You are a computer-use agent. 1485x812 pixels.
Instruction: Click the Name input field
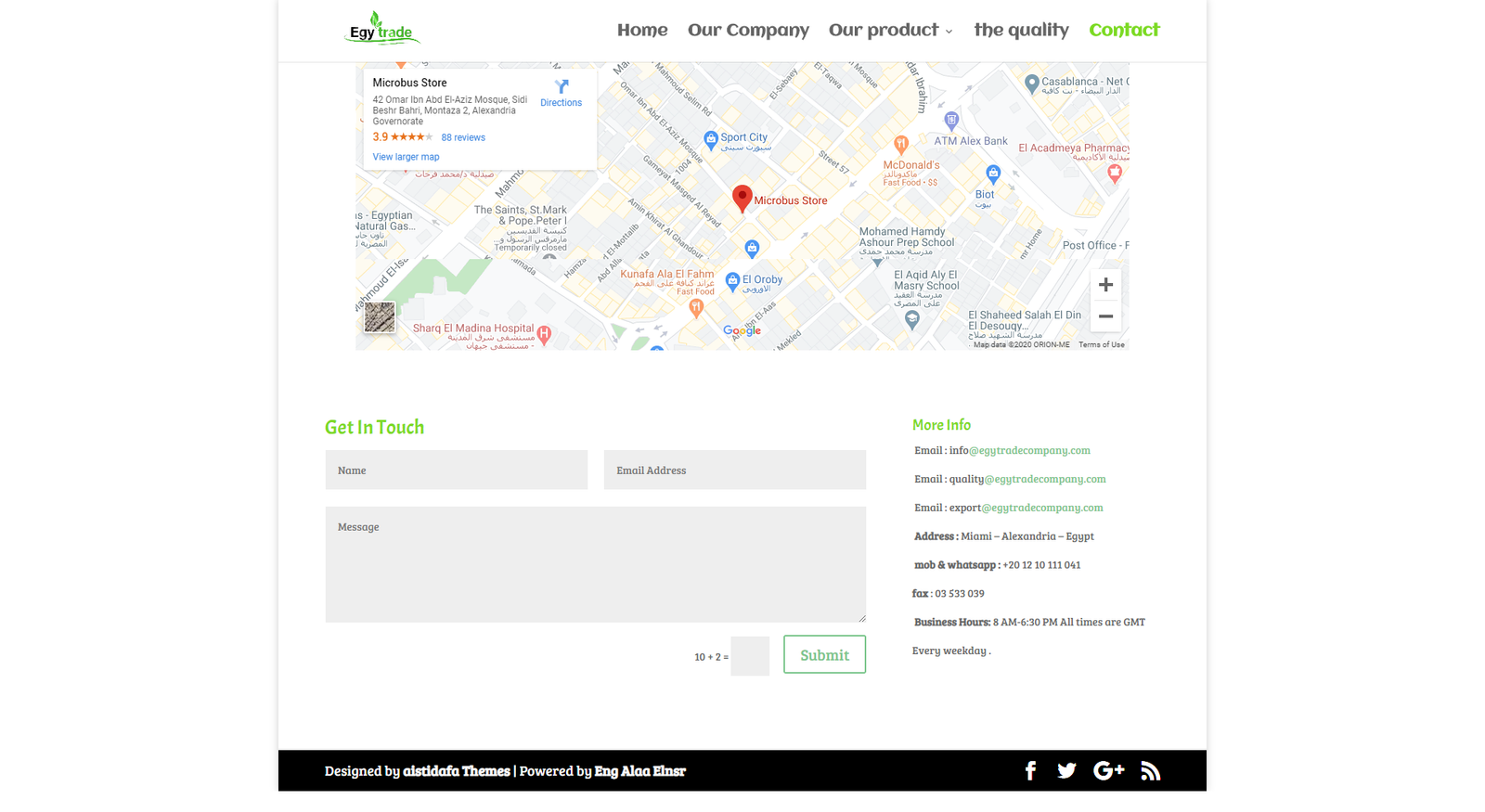click(456, 470)
